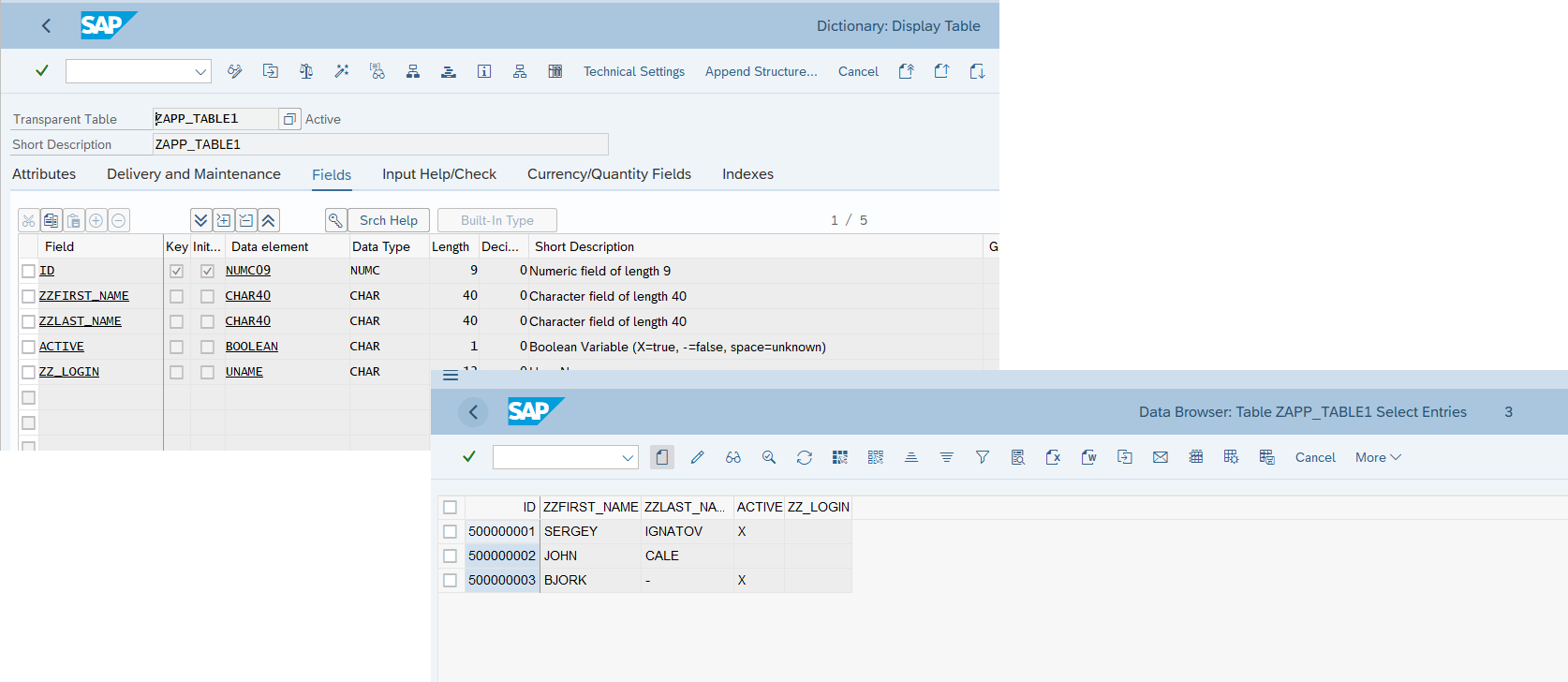
Task: Click the IGNATOV cell in Data Browser
Action: coord(688,532)
